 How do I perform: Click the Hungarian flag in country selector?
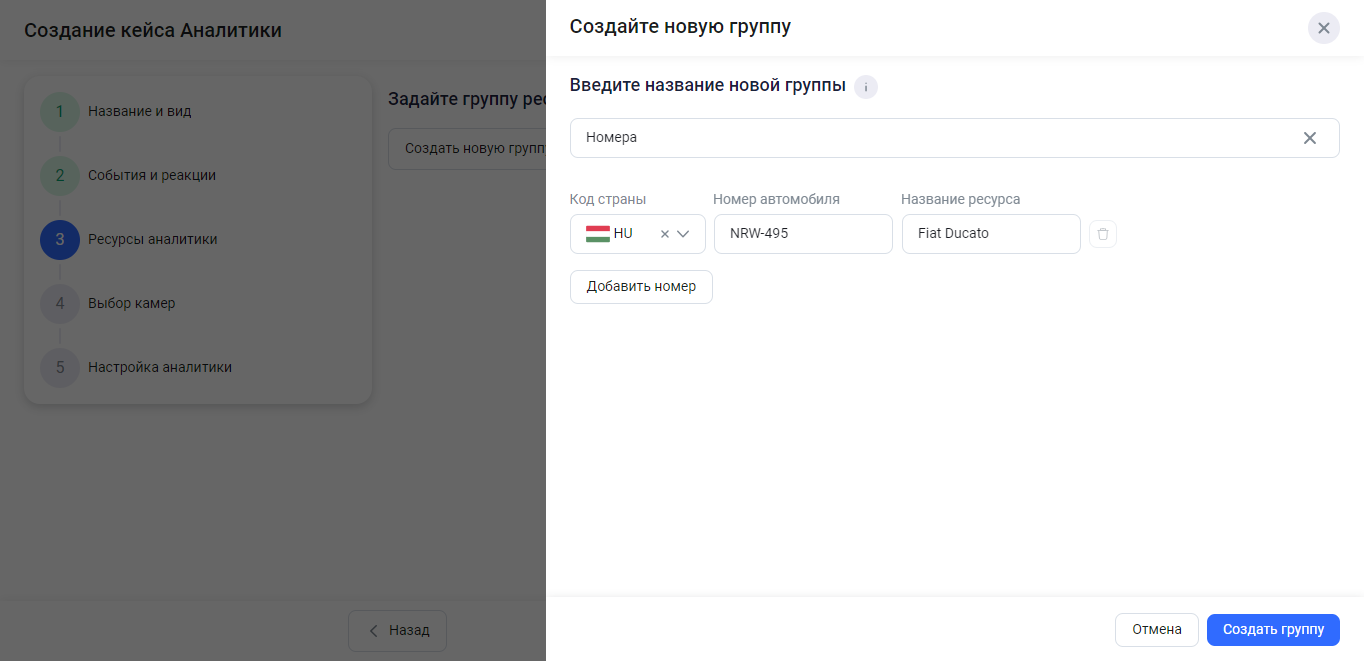tap(598, 234)
